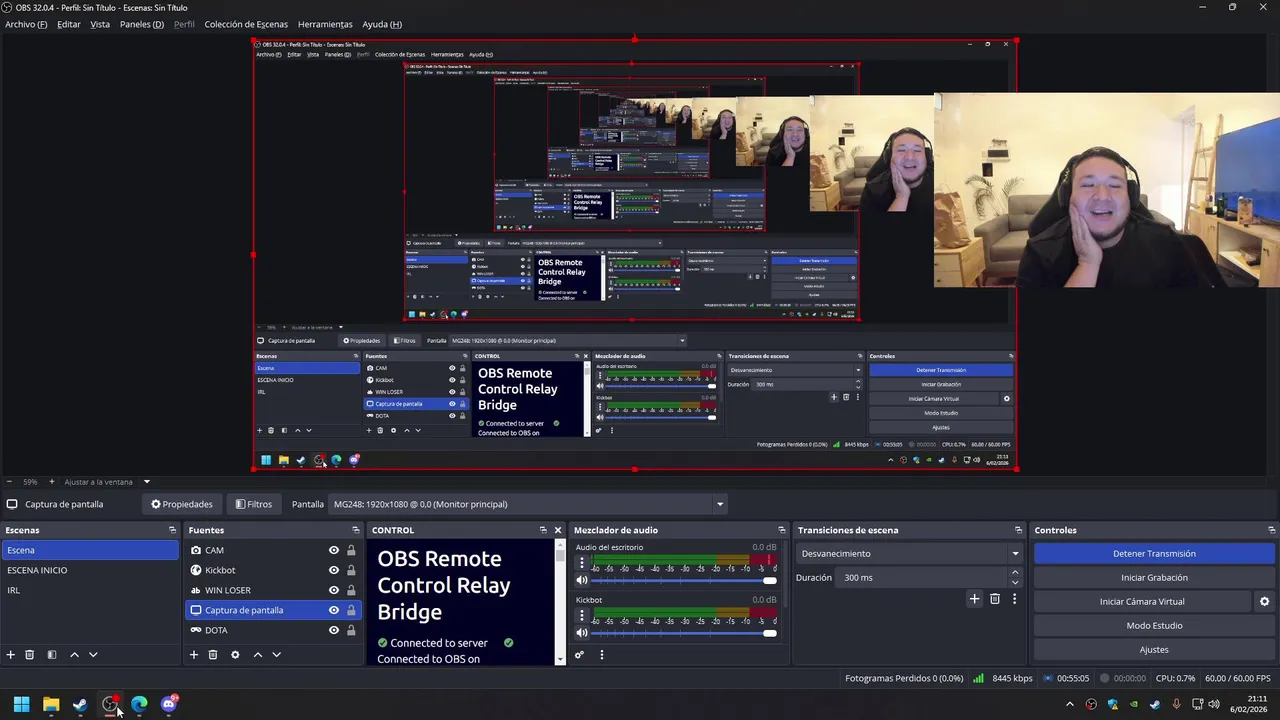This screenshot has width=1280, height=720.
Task: Close the CONTROL dock panel
Action: [558, 530]
